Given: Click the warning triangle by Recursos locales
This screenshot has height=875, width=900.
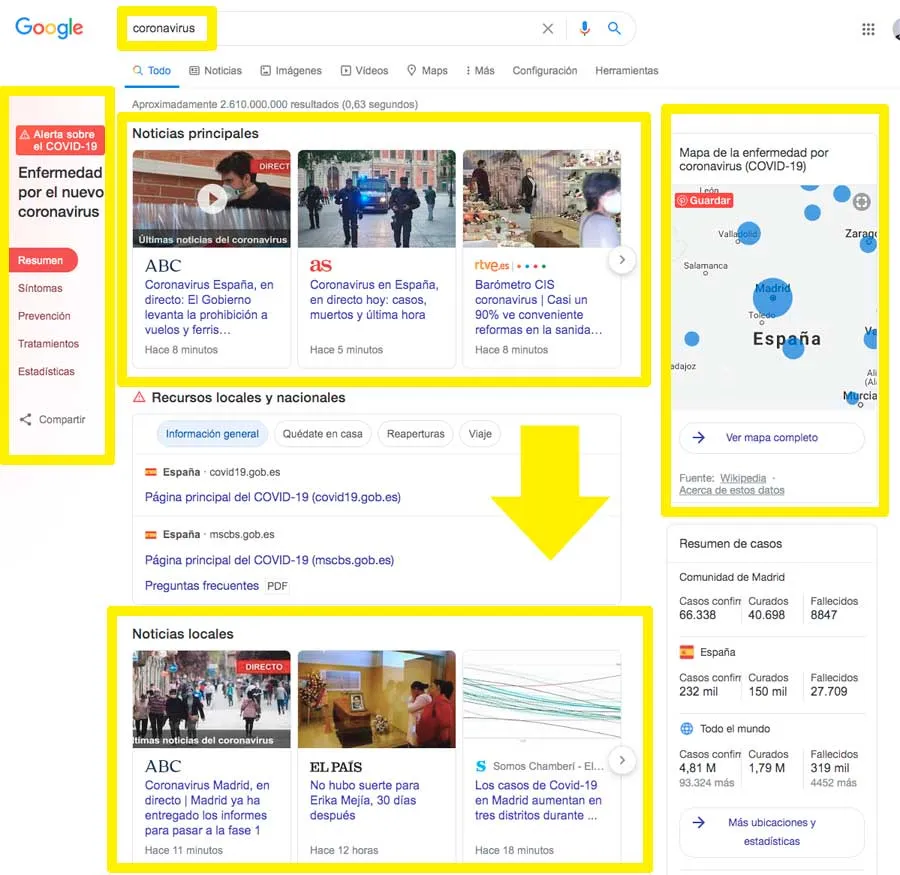Looking at the screenshot, I should click(x=139, y=397).
